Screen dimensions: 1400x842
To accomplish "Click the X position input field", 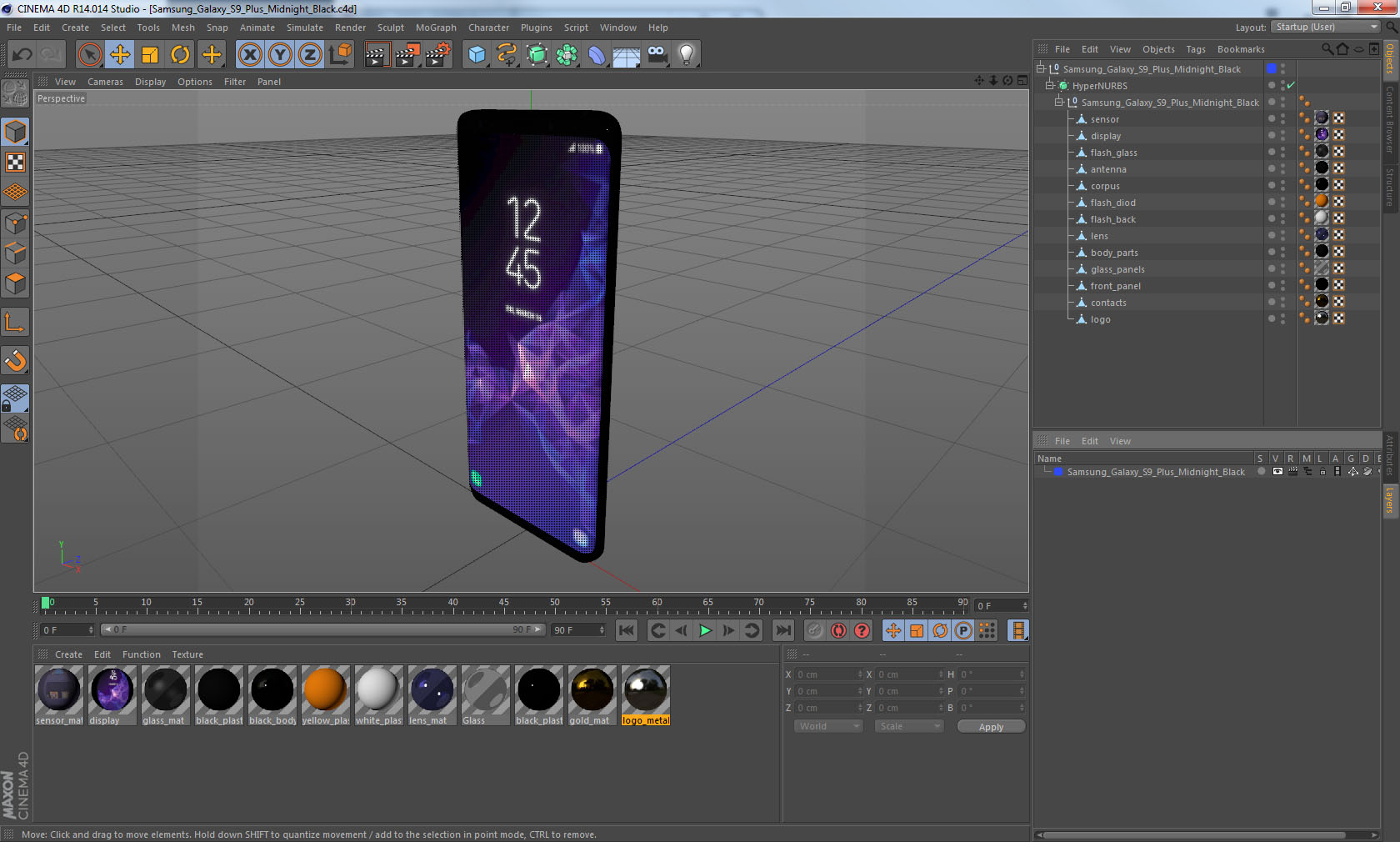I will click(828, 674).
